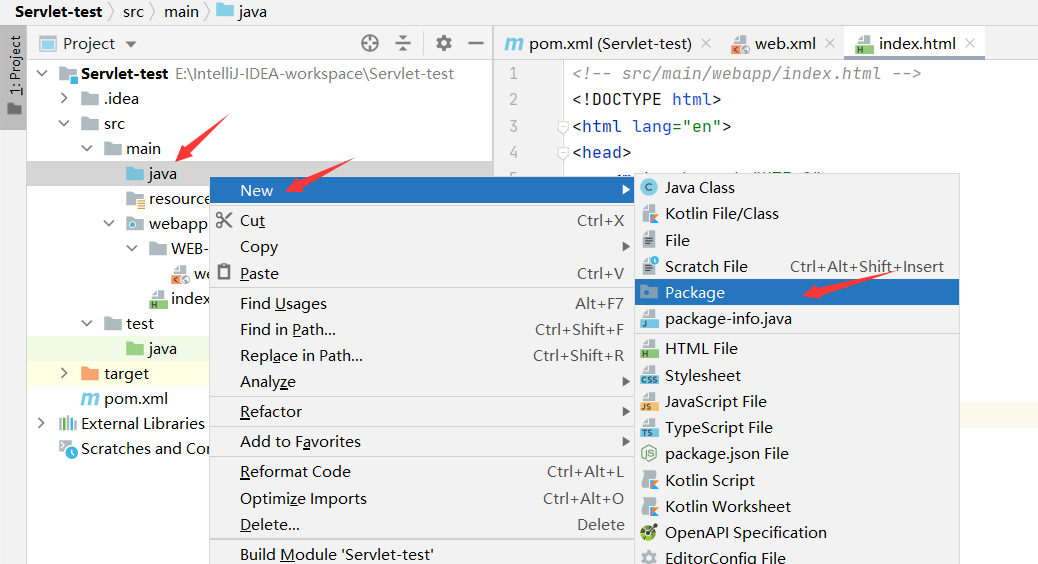Screen dimensions: 1038x564
Task: Click the package-info.java icon
Action: pos(649,319)
